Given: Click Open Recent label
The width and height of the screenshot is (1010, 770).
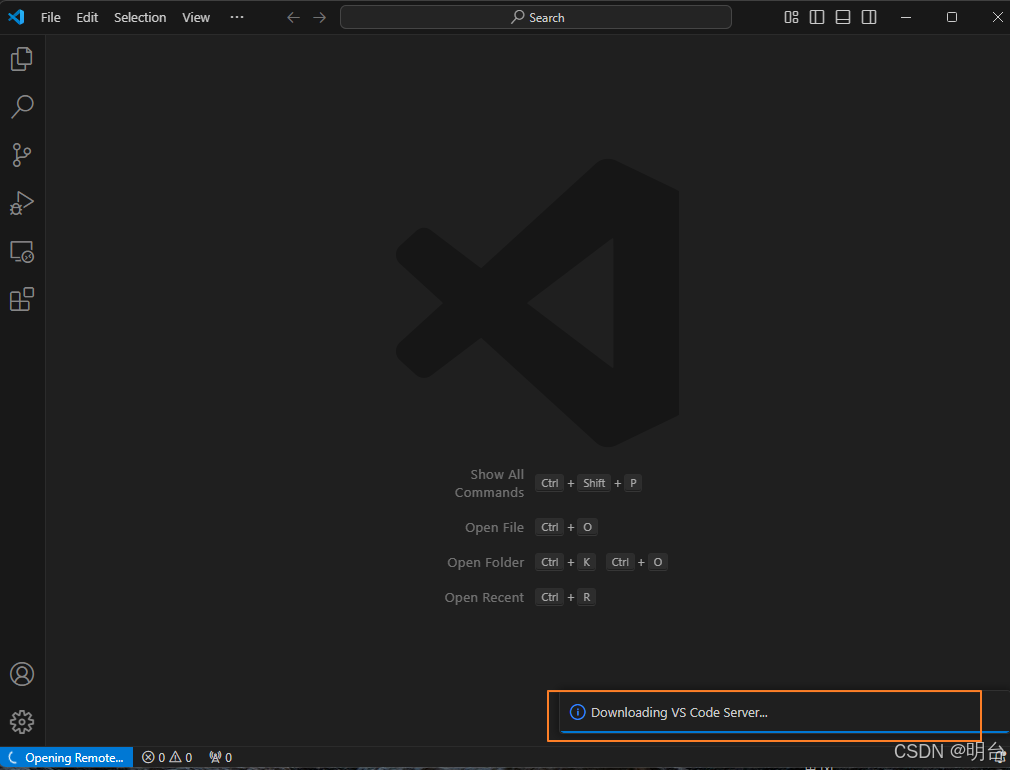Looking at the screenshot, I should tap(484, 597).
